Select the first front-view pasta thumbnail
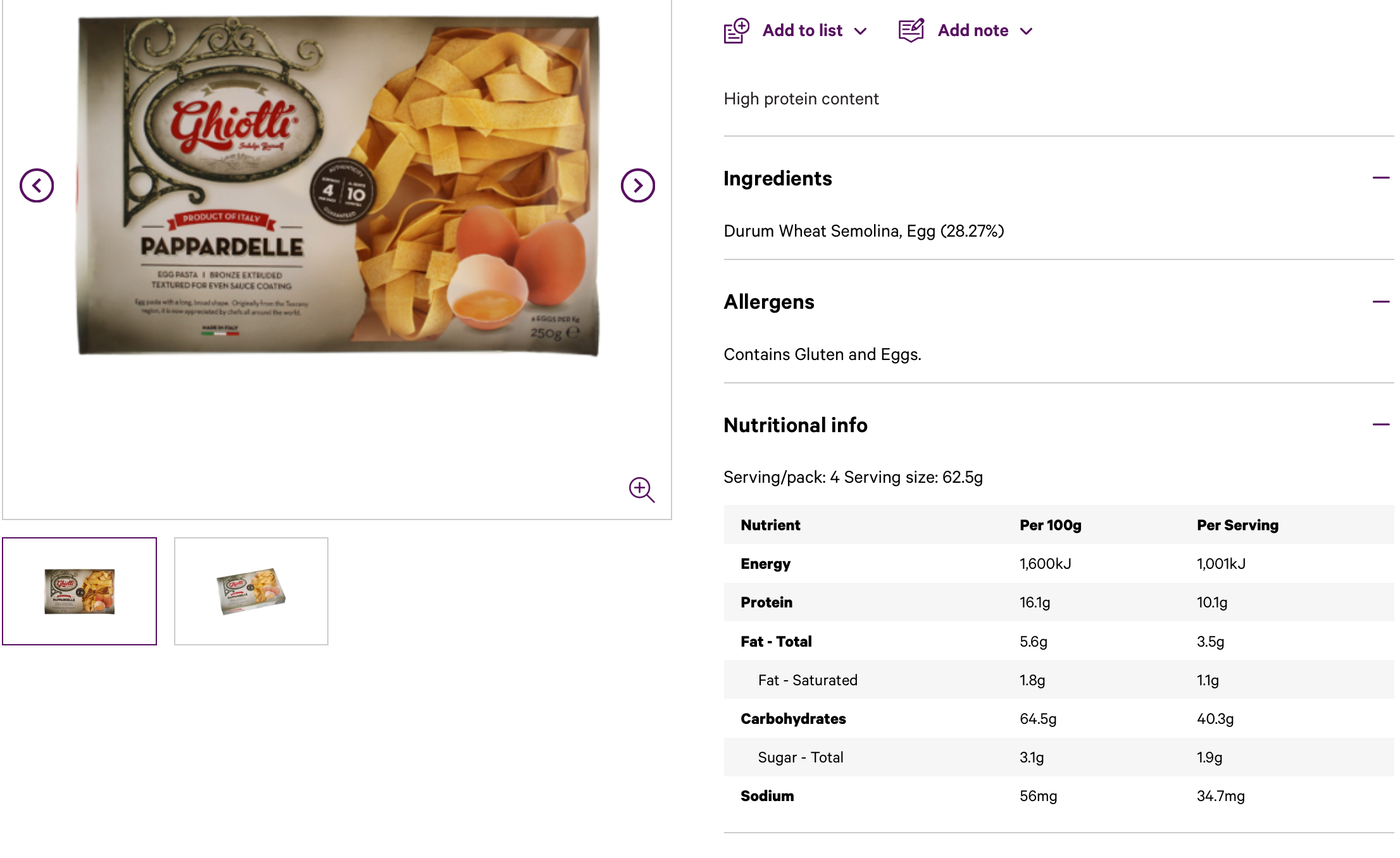 [x=80, y=591]
